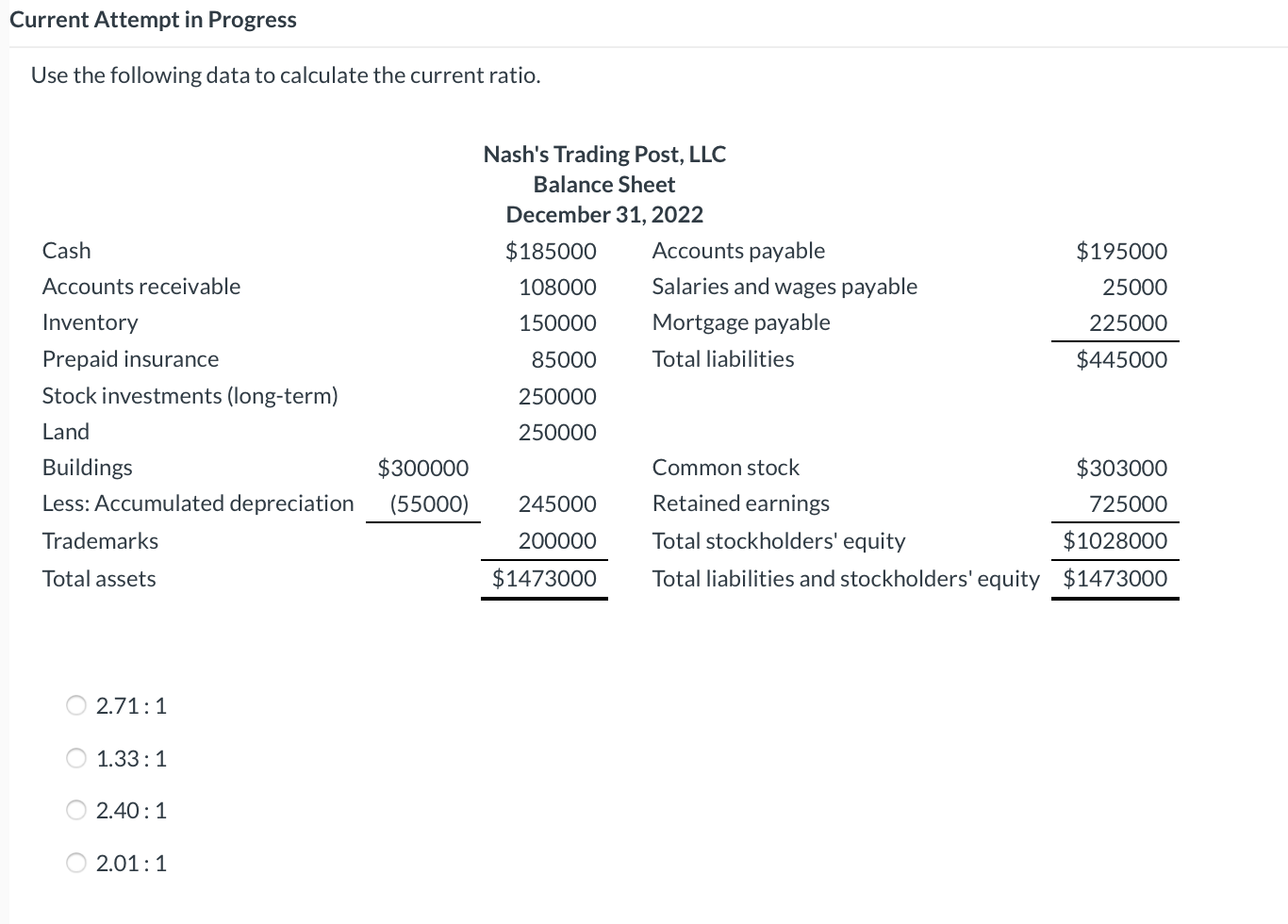Click the $1473000 total assets value
The image size is (1288, 924).
pos(544,578)
